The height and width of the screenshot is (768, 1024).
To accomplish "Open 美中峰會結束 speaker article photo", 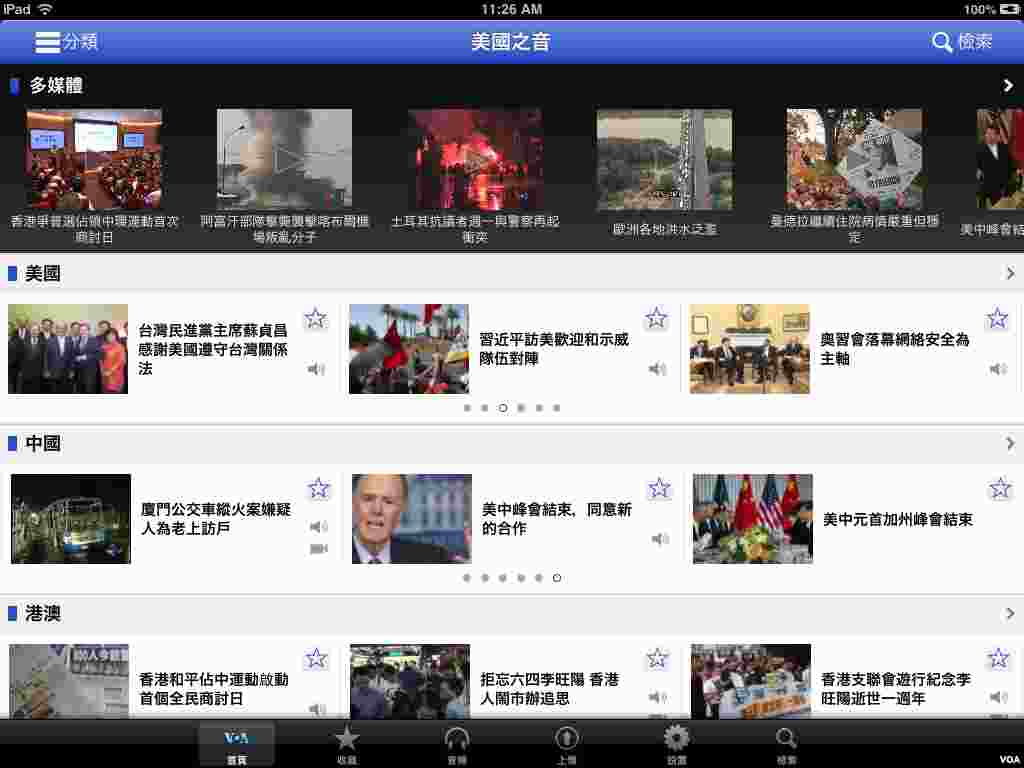I will click(x=411, y=519).
